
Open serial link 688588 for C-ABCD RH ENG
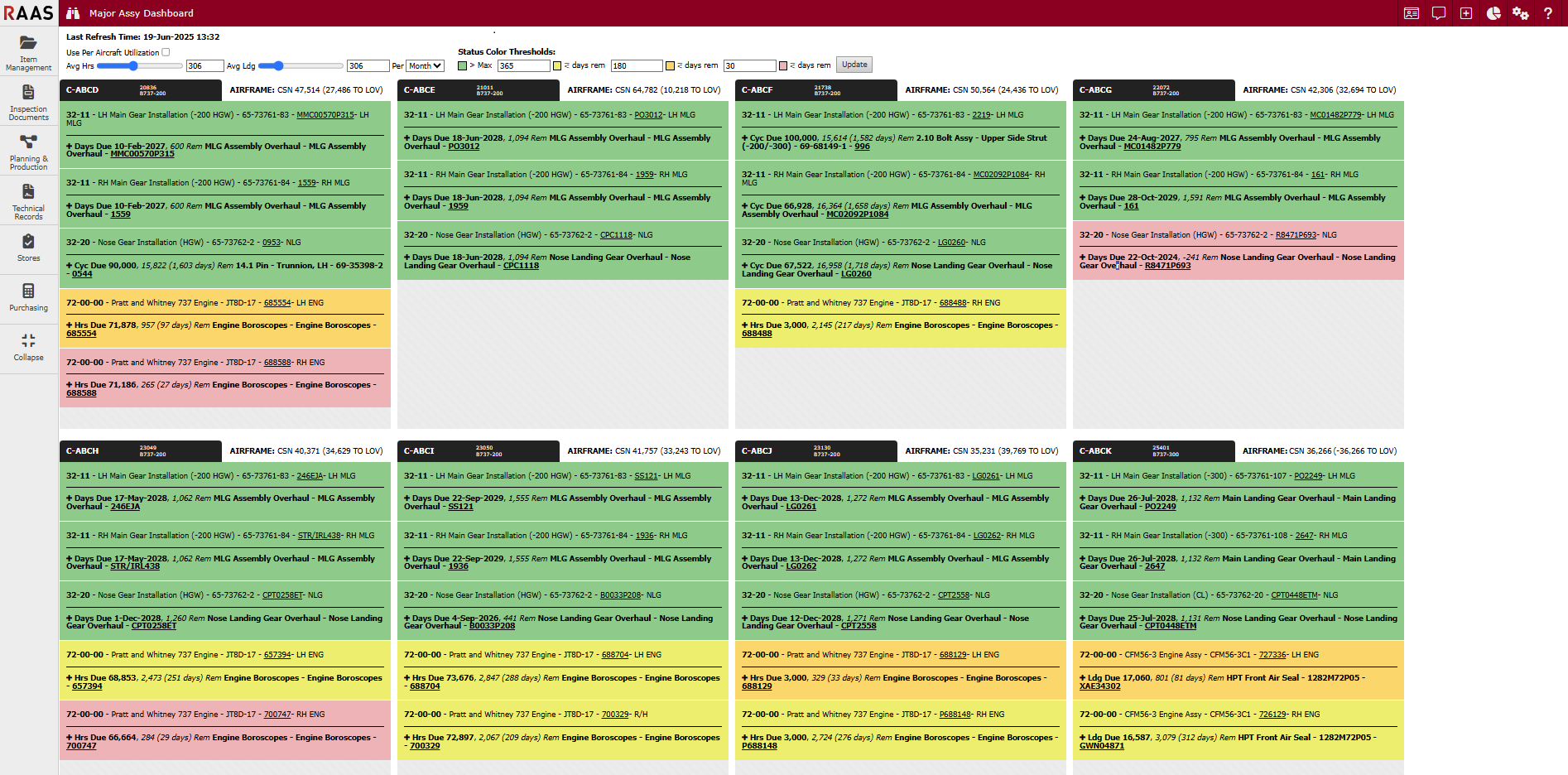(x=277, y=363)
